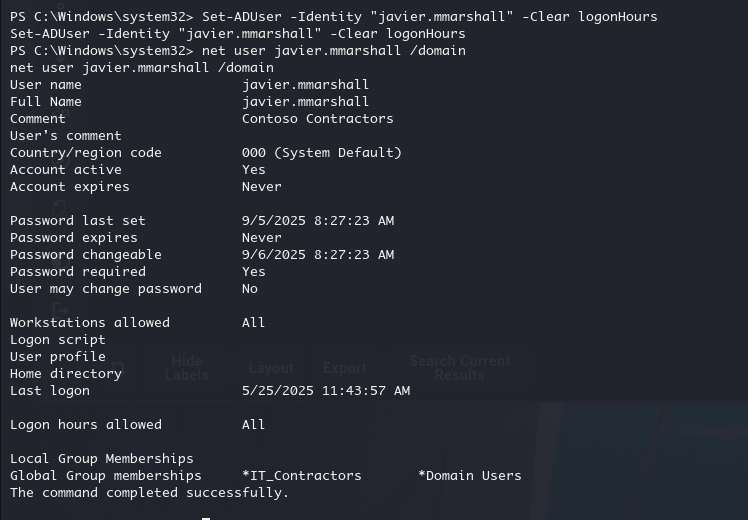Click the *IT_Contractors group membership text

[301, 476]
